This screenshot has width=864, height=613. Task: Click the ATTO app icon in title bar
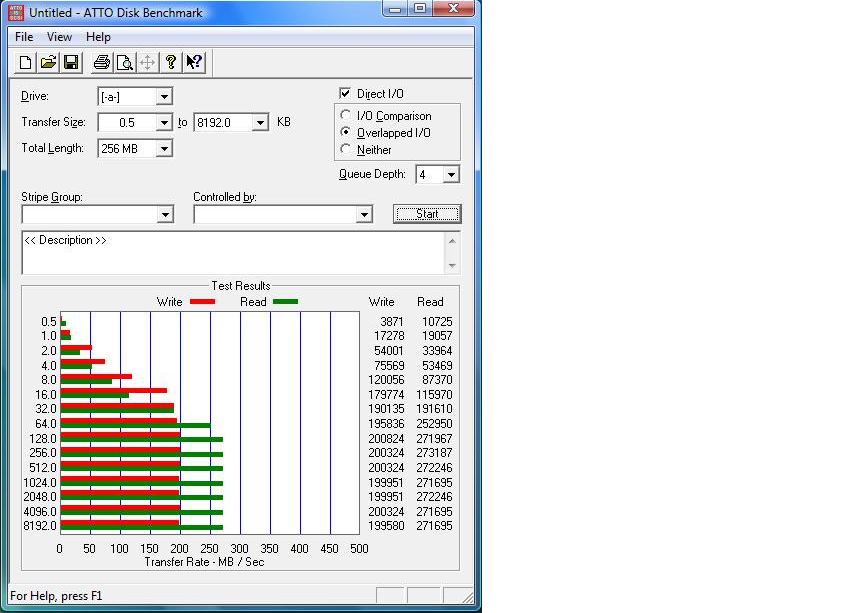(16, 13)
